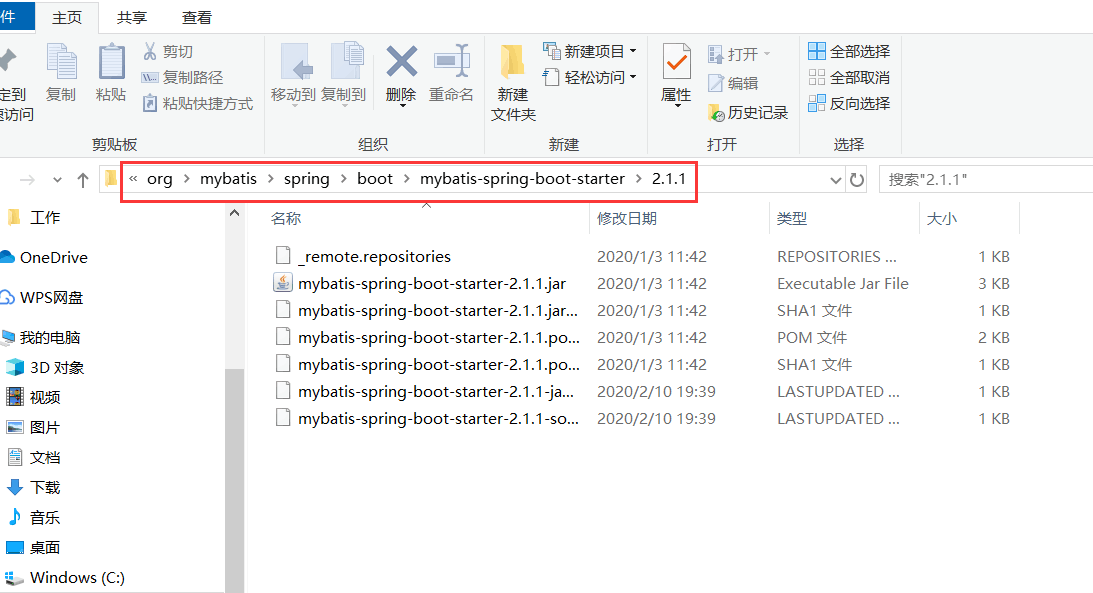Create a New folder (新建文件夹)

[513, 82]
